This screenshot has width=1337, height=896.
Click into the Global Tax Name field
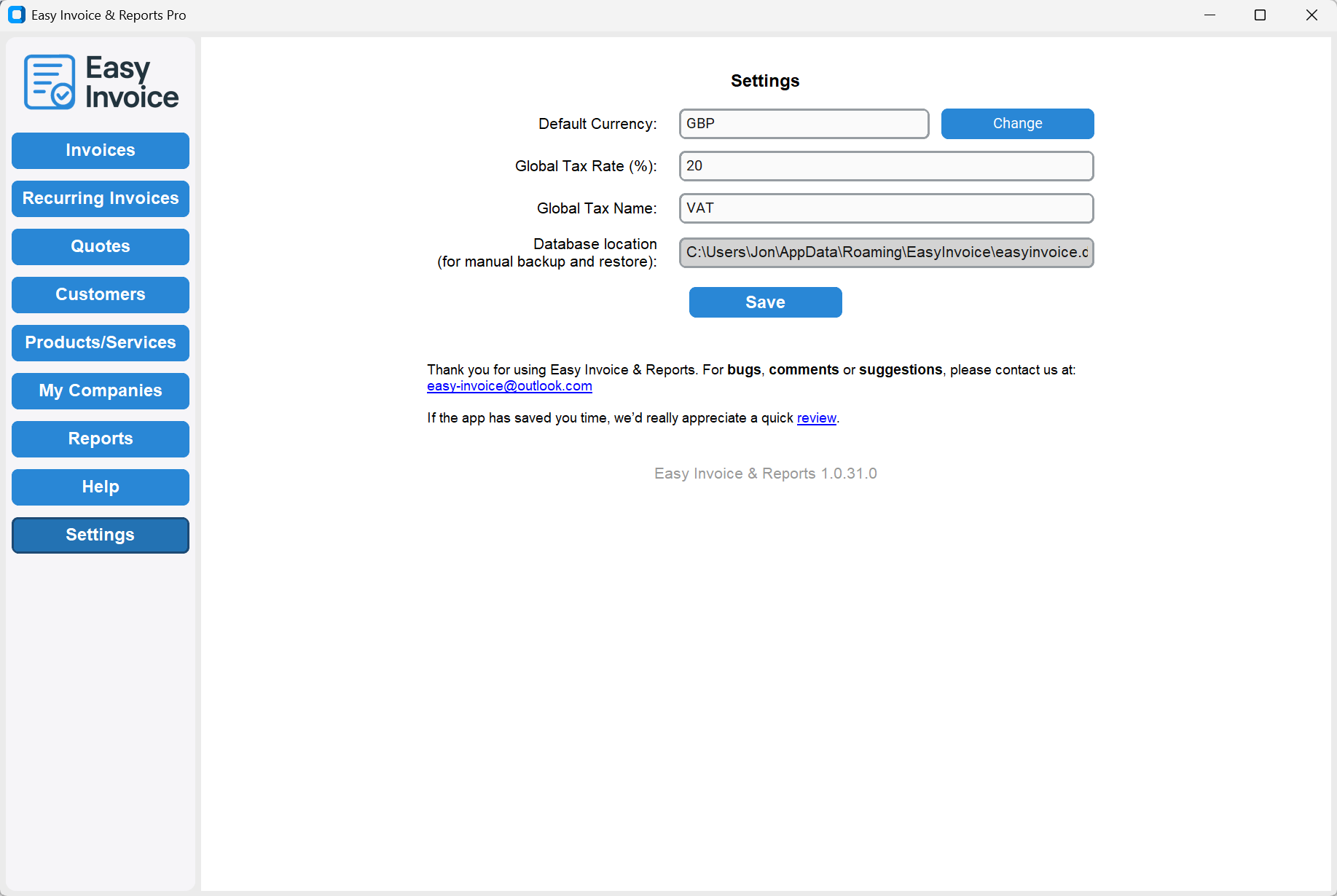tap(886, 208)
